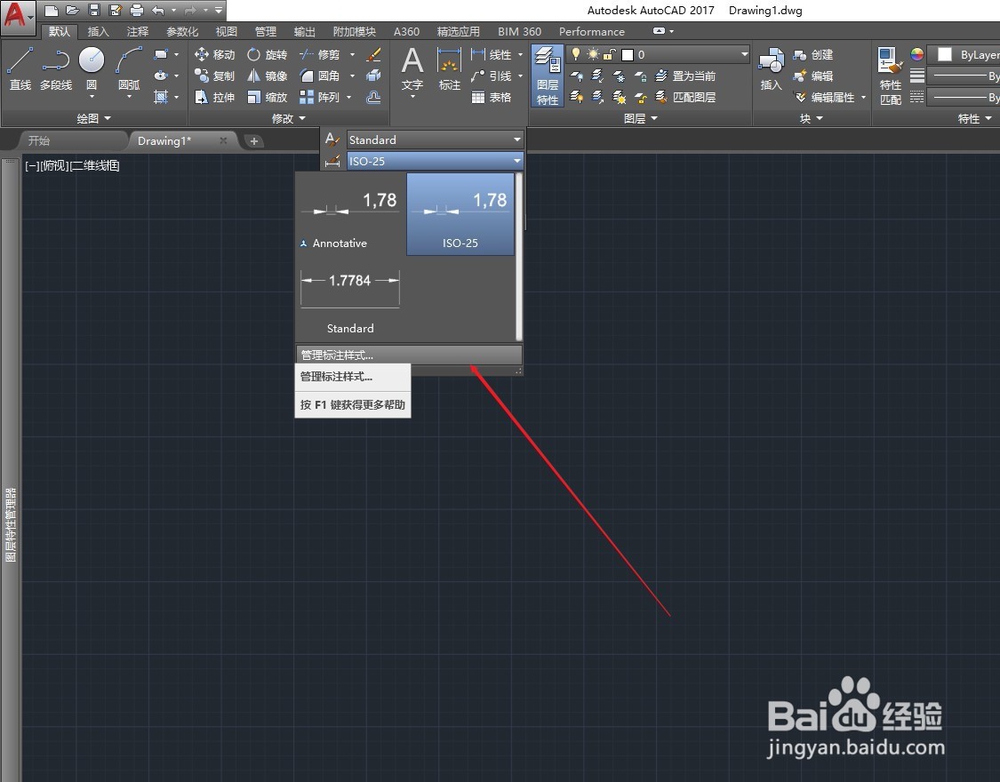Click the Scale (缩放) tool

click(x=267, y=97)
